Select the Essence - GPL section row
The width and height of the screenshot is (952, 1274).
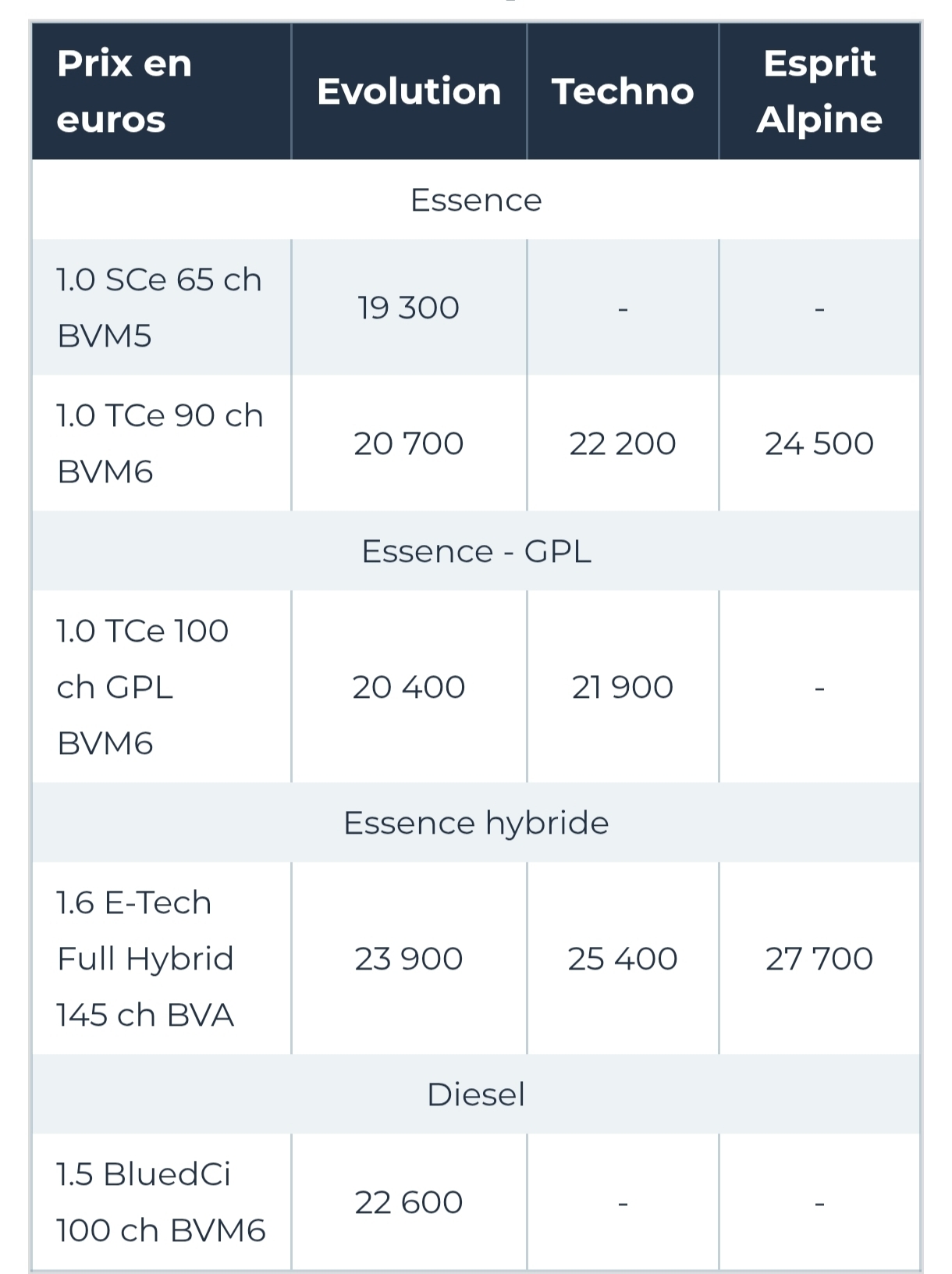pos(476,551)
